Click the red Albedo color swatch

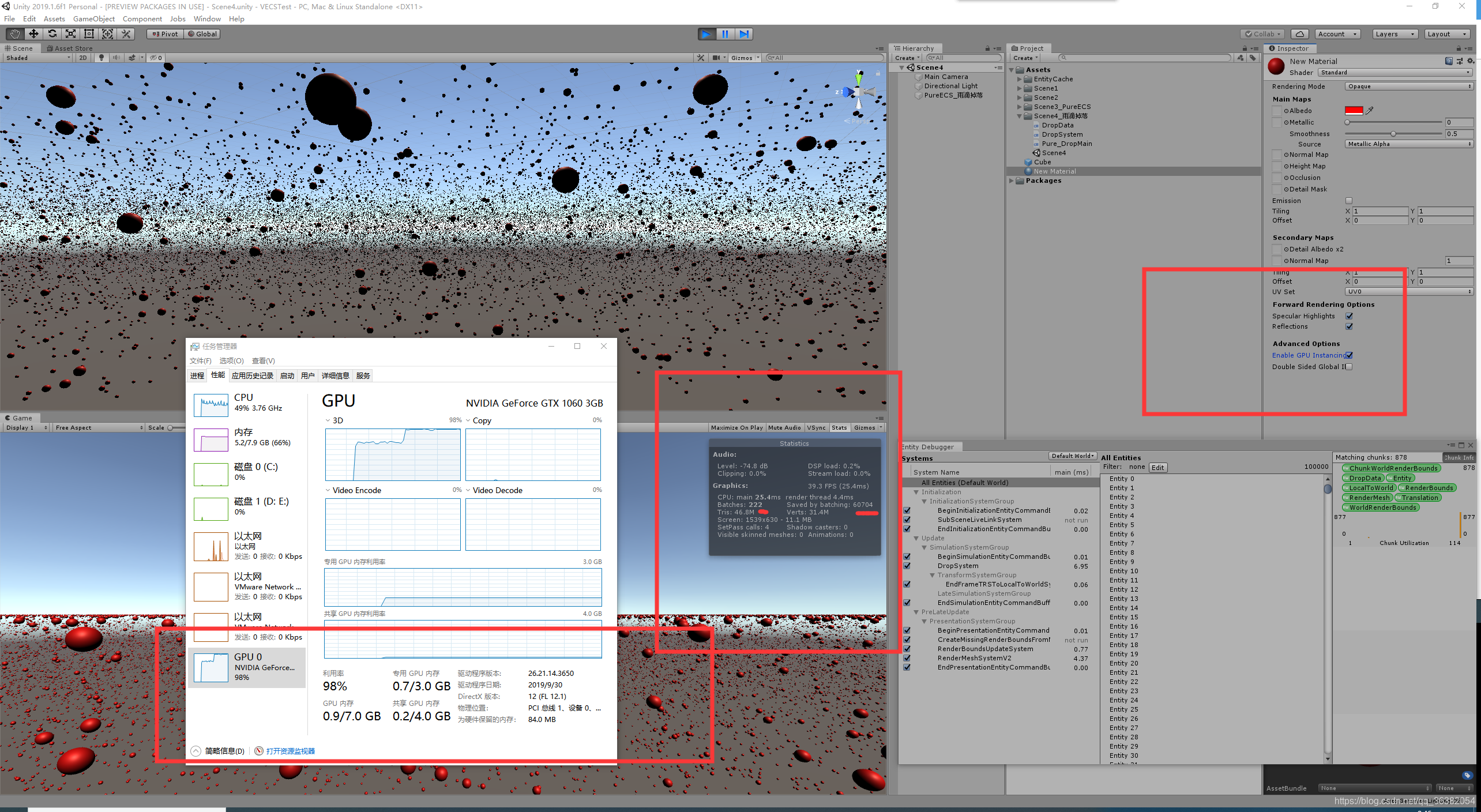[x=1354, y=110]
